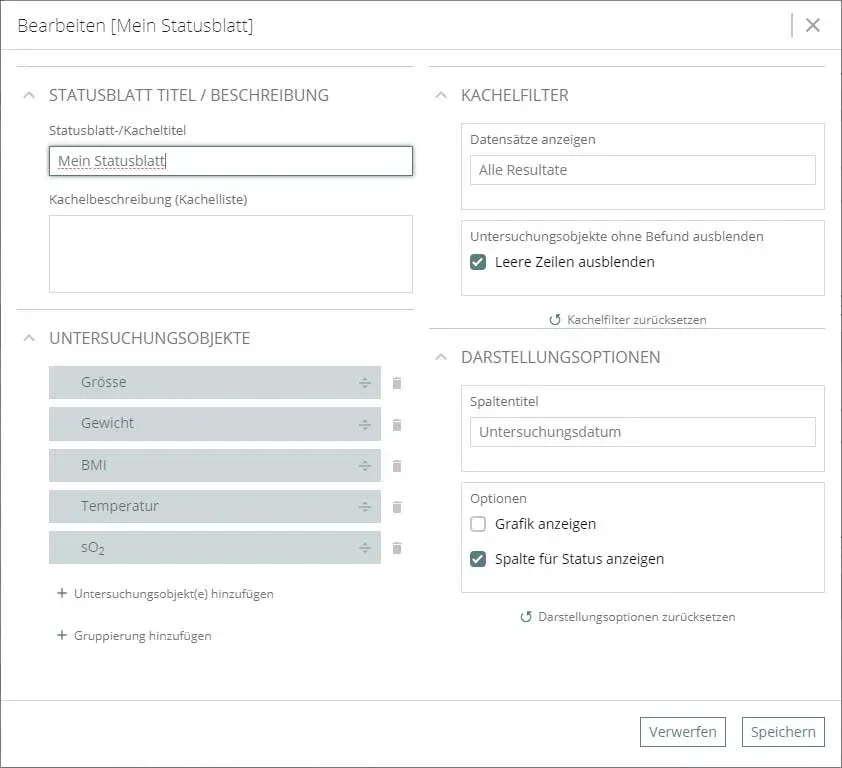Delete the Gewicht examination object

397,425
